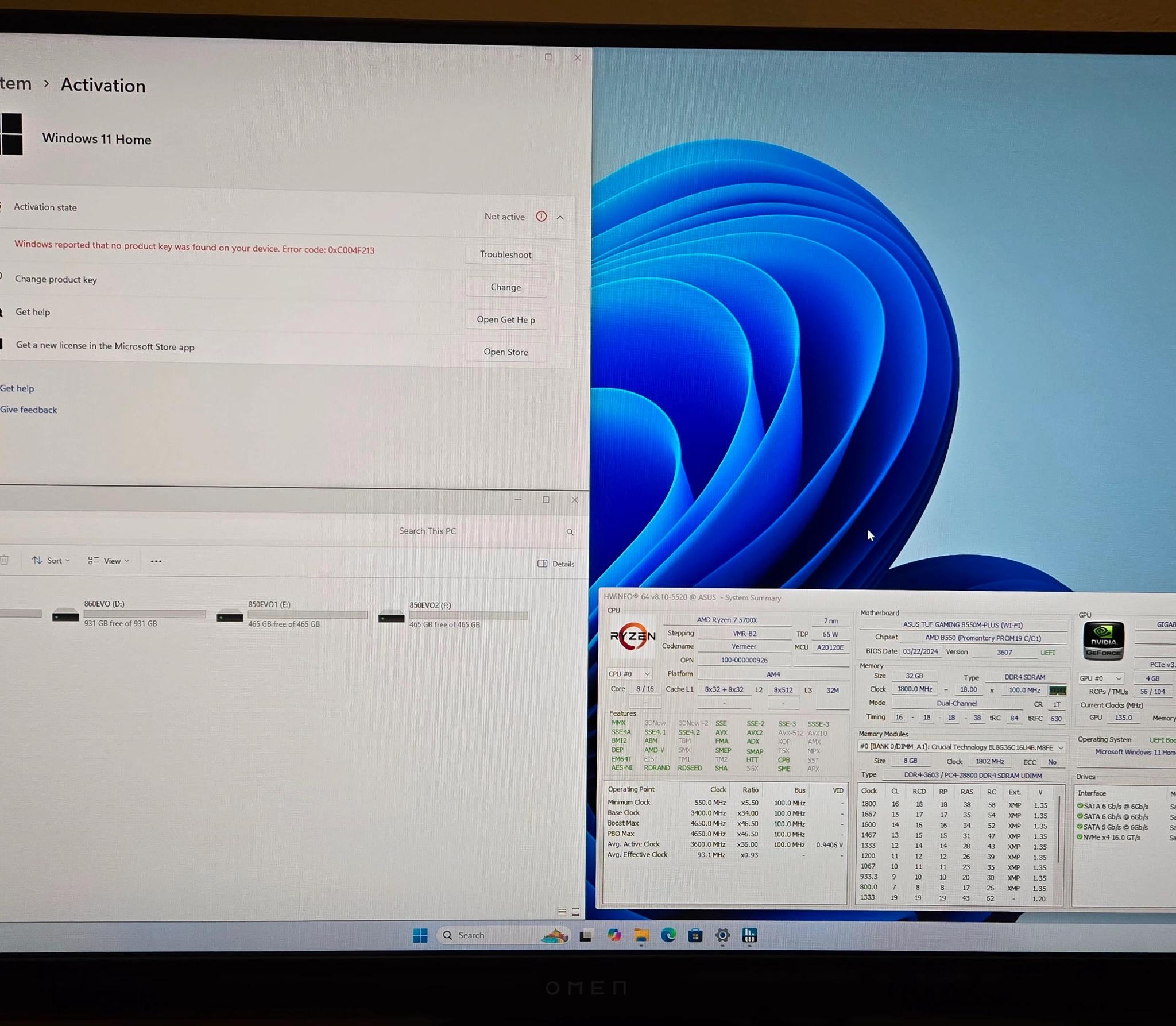This screenshot has width=1176, height=1026.
Task: Click the first SATA 6 Gb/s drive status icon
Action: (x=1080, y=806)
